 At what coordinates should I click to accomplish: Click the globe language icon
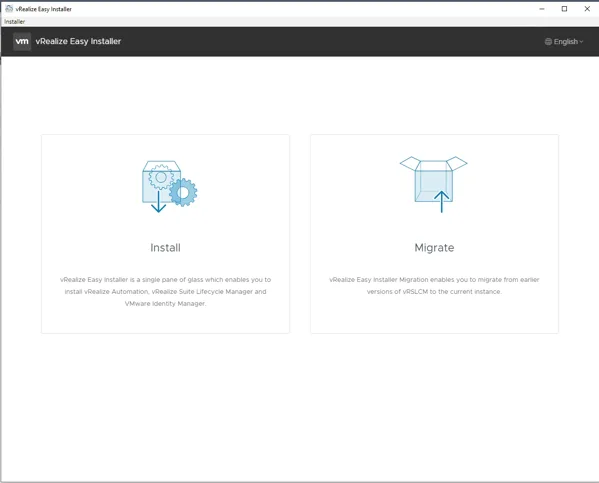click(548, 42)
